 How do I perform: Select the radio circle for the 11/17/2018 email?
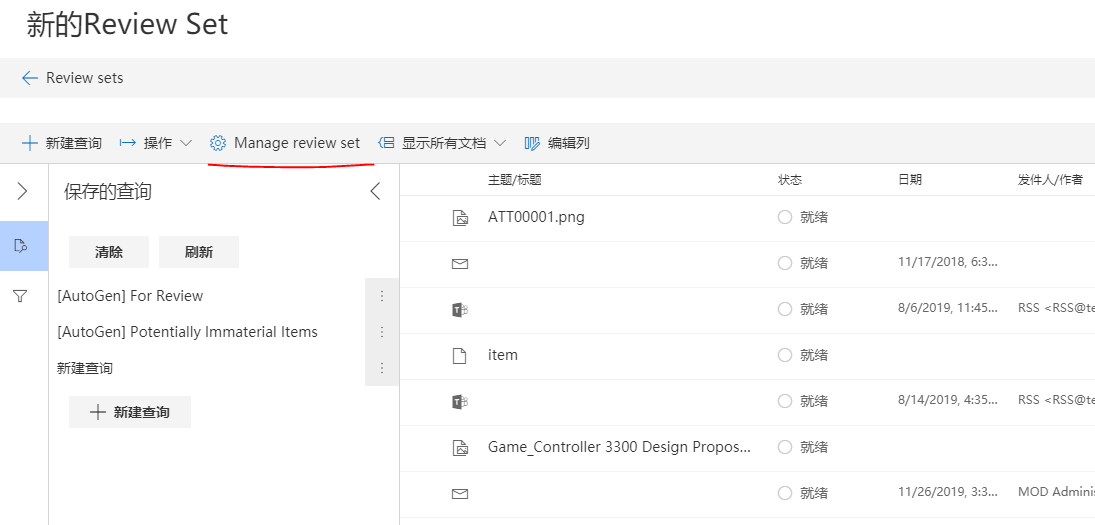[x=785, y=263]
